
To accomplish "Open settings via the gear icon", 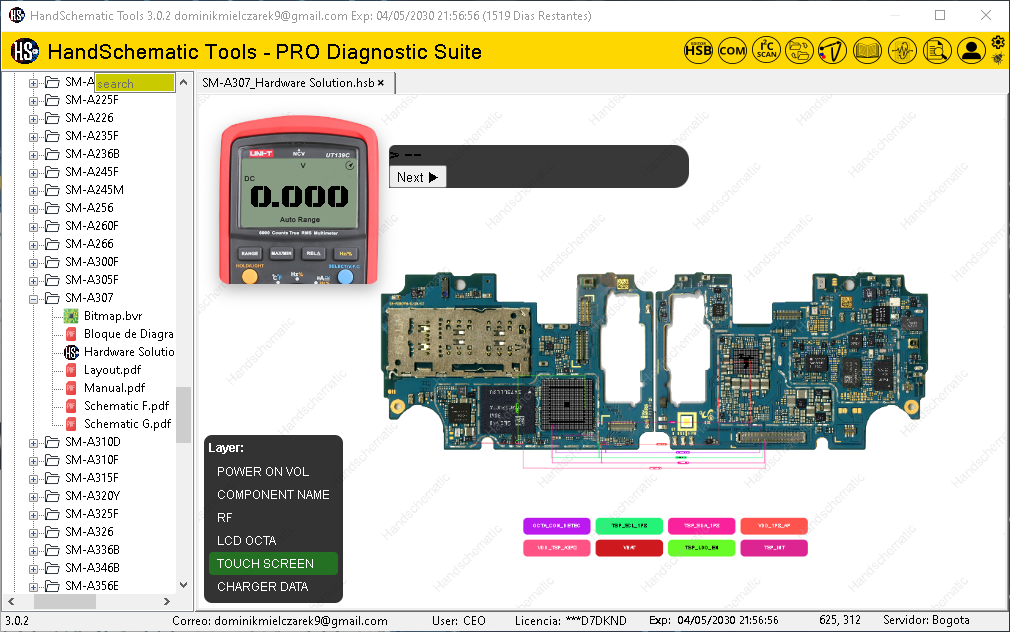I will tap(998, 43).
